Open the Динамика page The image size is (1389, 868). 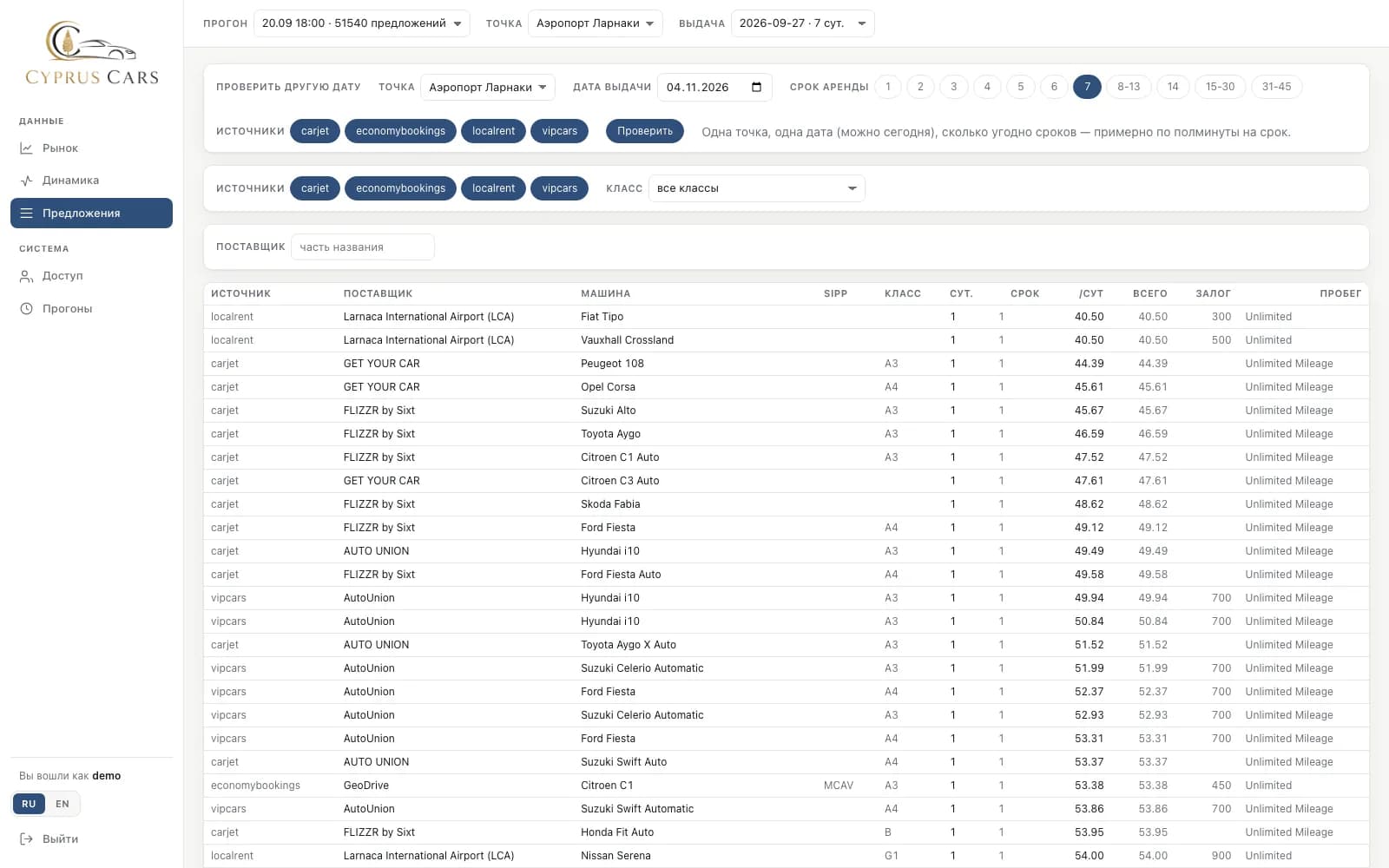(x=91, y=181)
